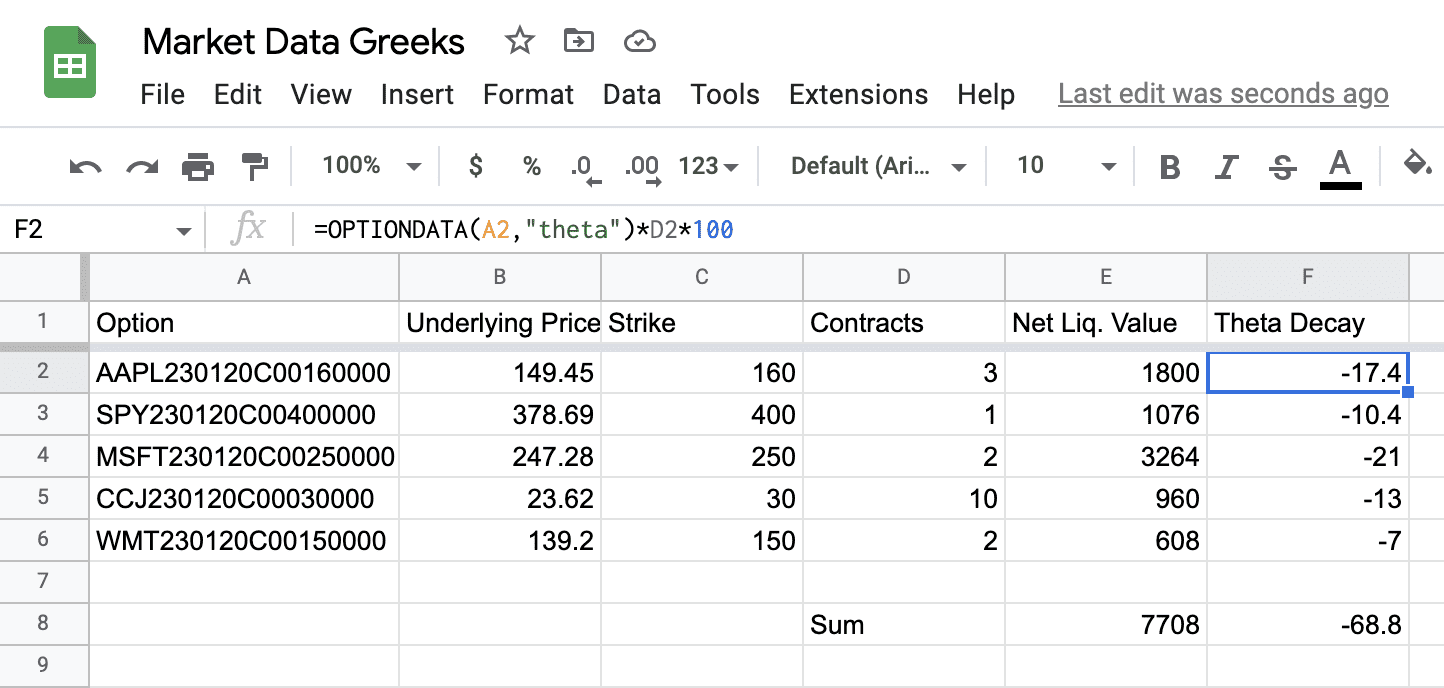Format the cell as currency
The height and width of the screenshot is (688, 1444).
(476, 166)
